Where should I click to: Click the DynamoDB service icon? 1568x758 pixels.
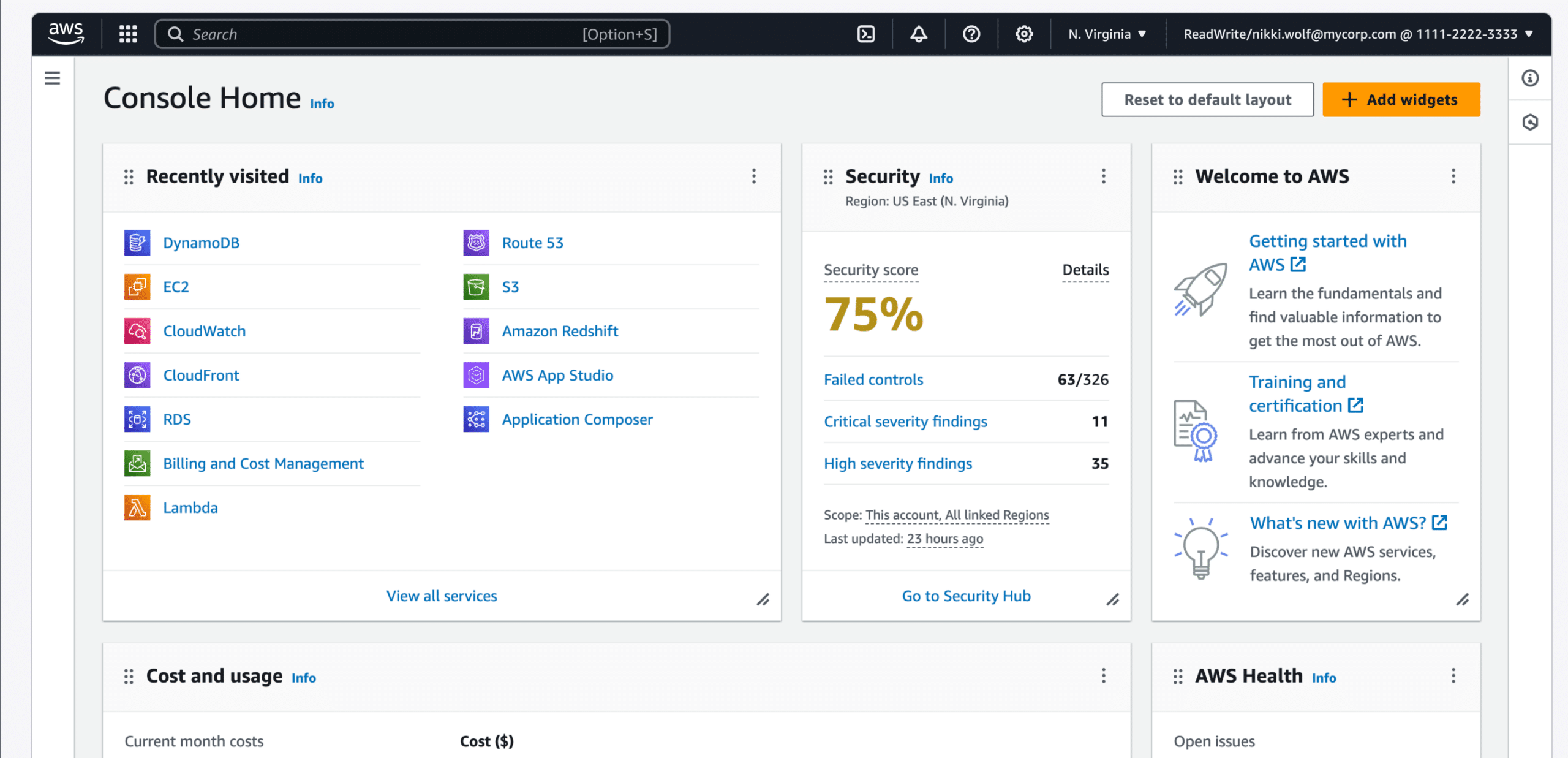137,242
